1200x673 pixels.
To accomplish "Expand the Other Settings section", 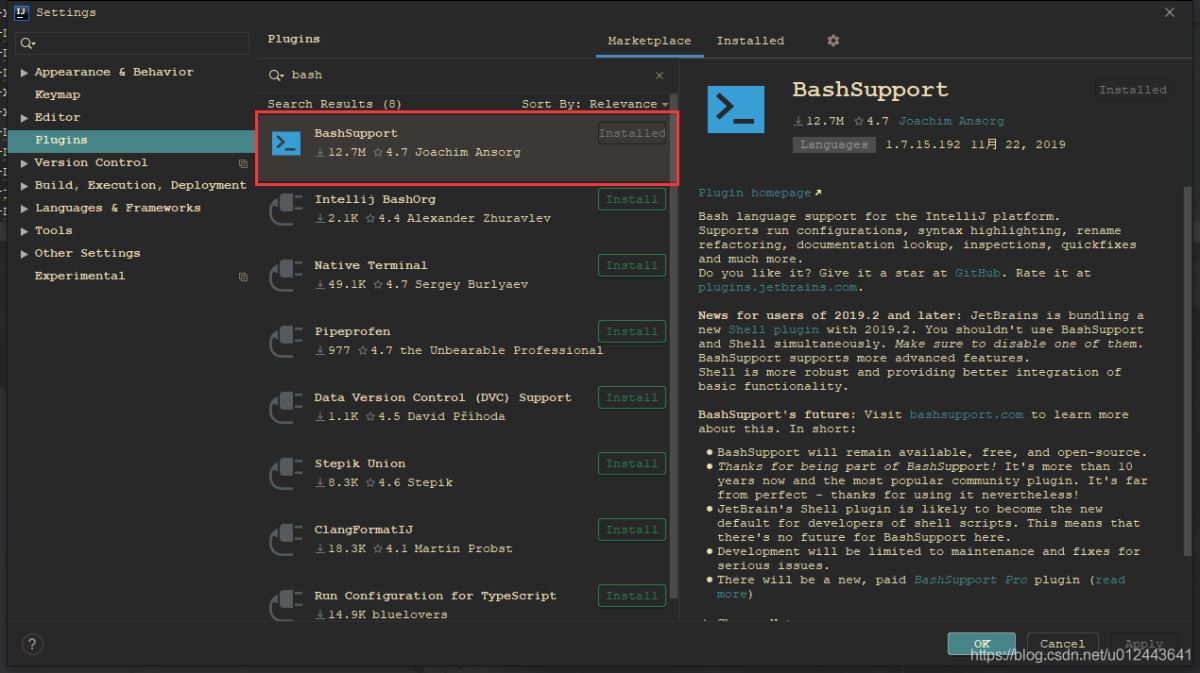I will [x=24, y=253].
